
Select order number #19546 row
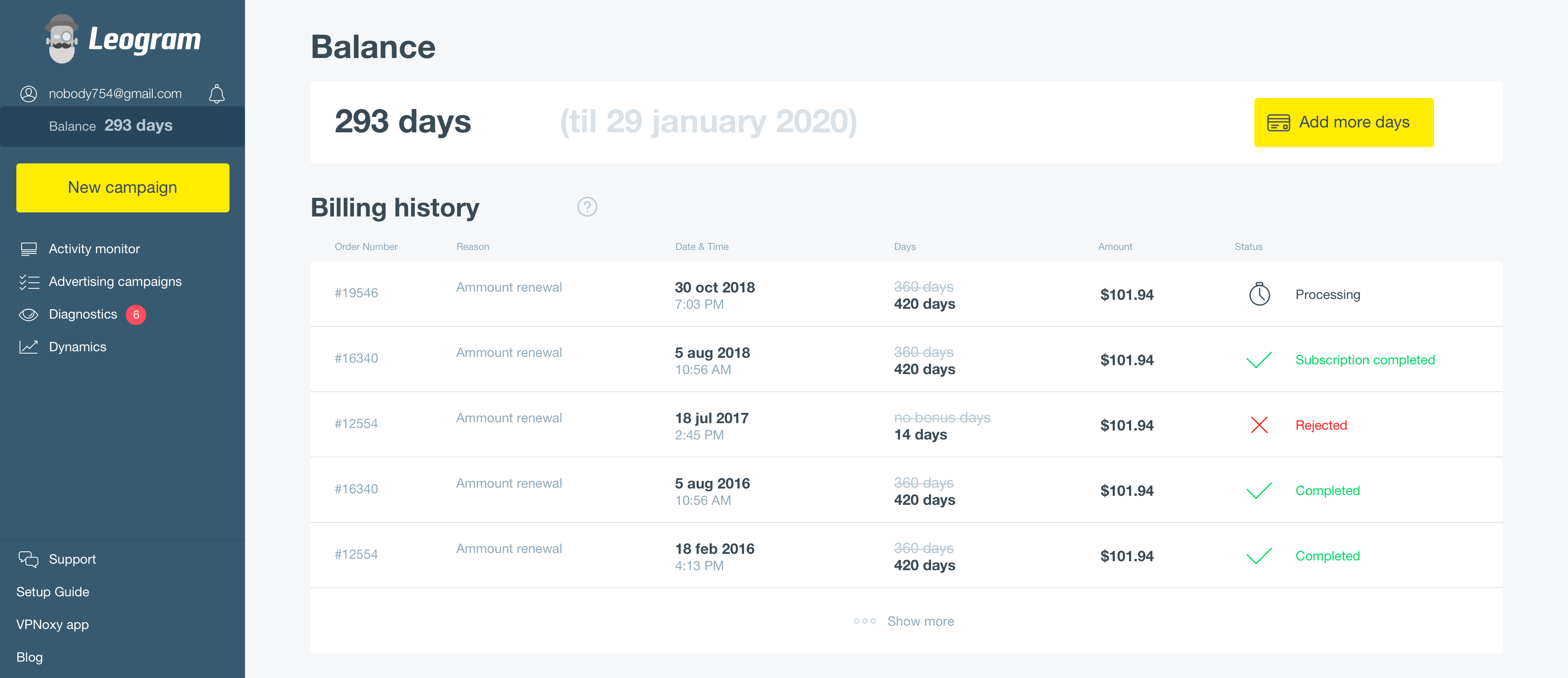(356, 293)
